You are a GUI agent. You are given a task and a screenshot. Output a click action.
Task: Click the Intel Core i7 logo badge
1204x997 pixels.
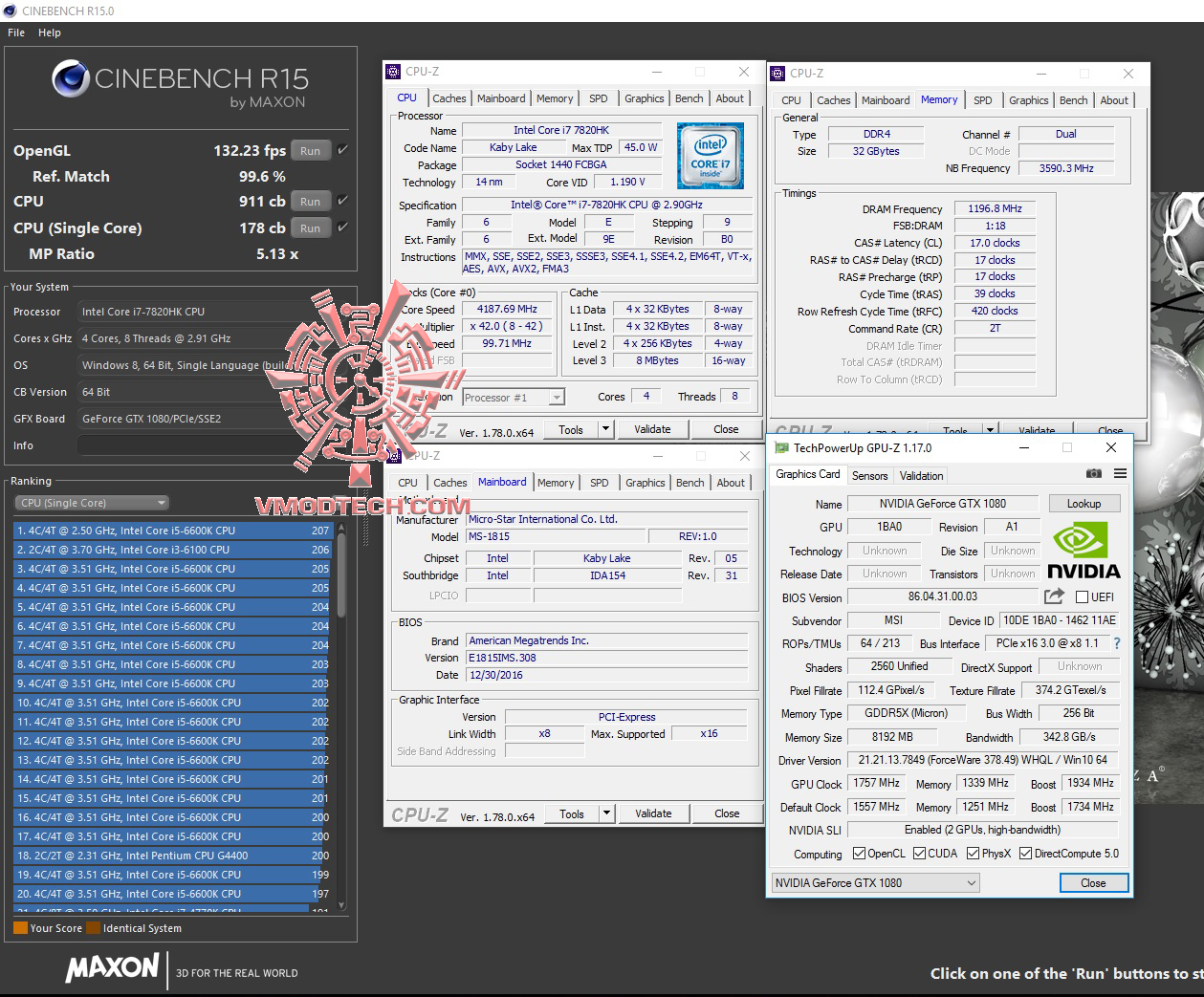(711, 156)
